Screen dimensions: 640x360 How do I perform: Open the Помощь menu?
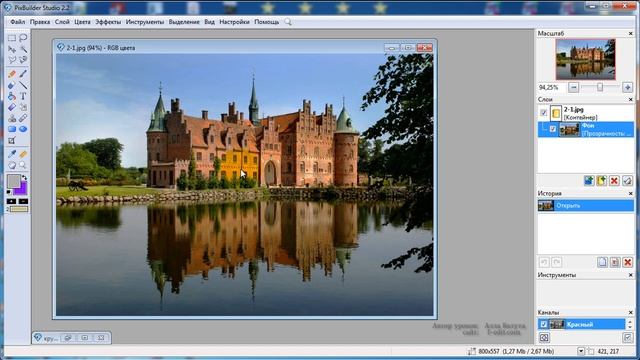pyautogui.click(x=267, y=22)
